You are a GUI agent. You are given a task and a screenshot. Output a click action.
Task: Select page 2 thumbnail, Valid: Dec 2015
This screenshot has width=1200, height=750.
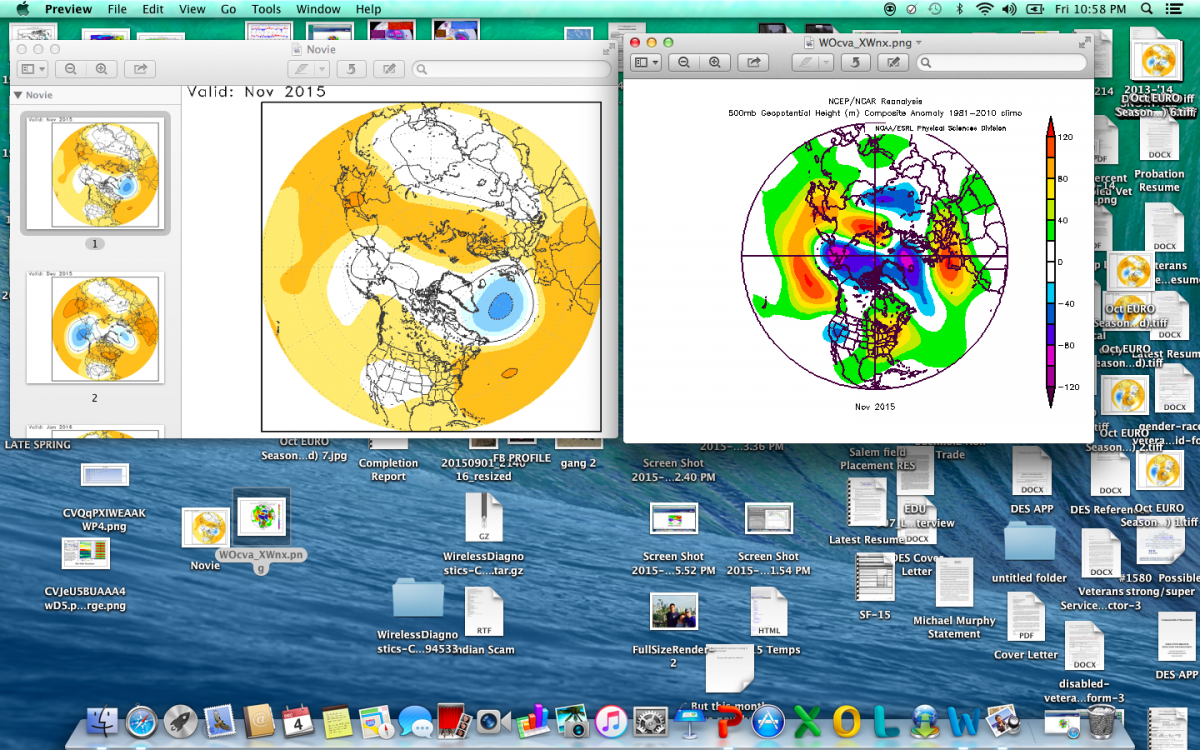pos(95,327)
